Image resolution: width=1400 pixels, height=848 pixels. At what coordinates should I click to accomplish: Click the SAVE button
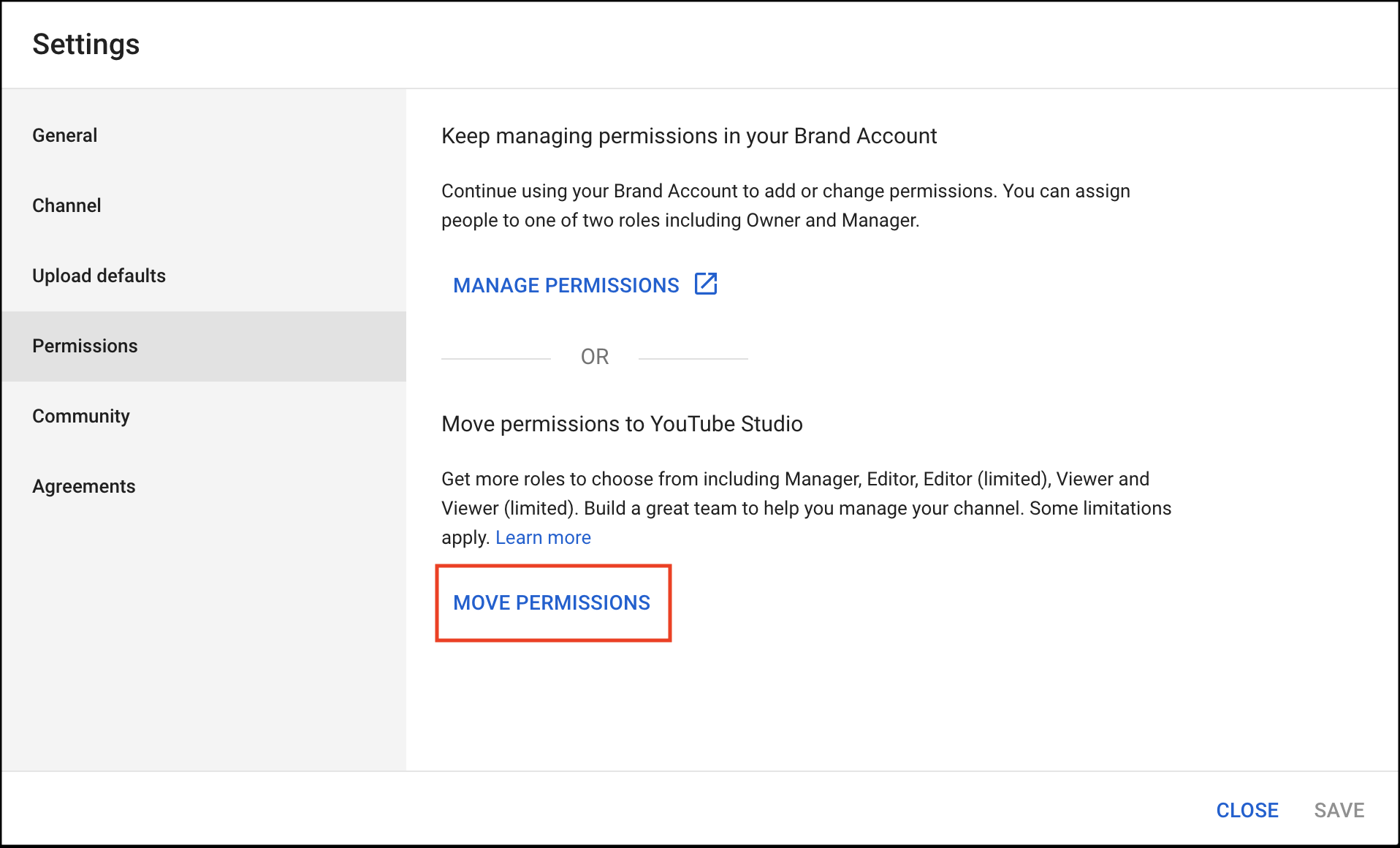1339,810
